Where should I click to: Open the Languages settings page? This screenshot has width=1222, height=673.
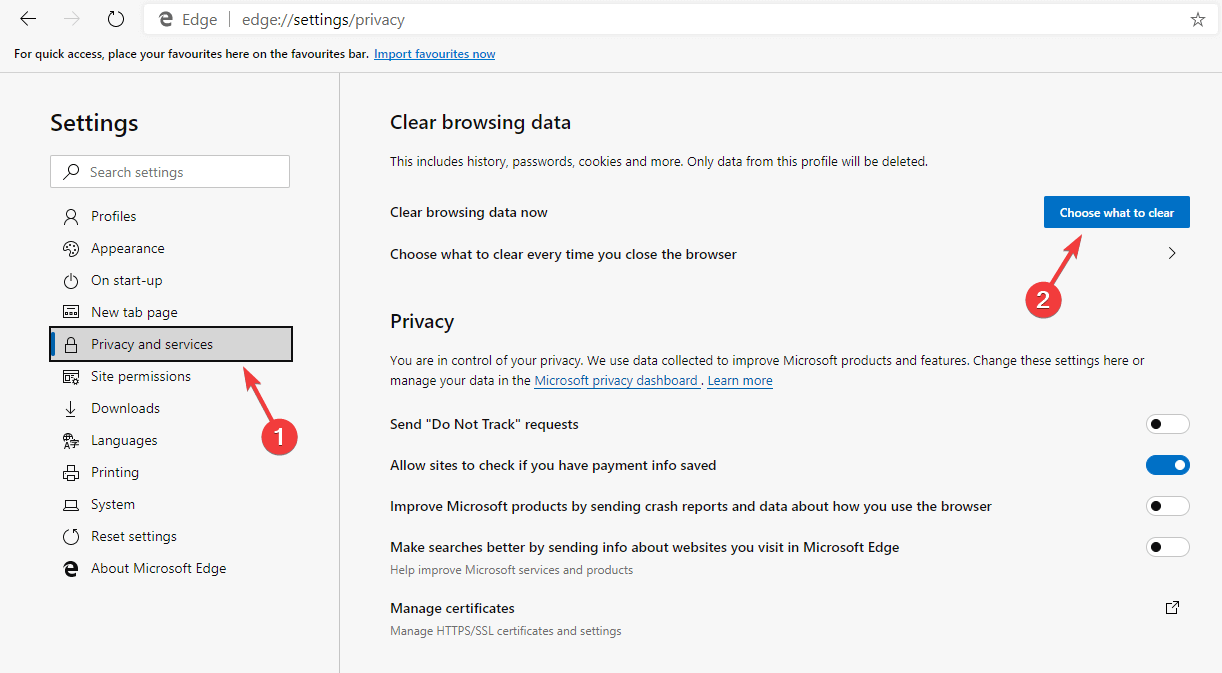(x=124, y=440)
